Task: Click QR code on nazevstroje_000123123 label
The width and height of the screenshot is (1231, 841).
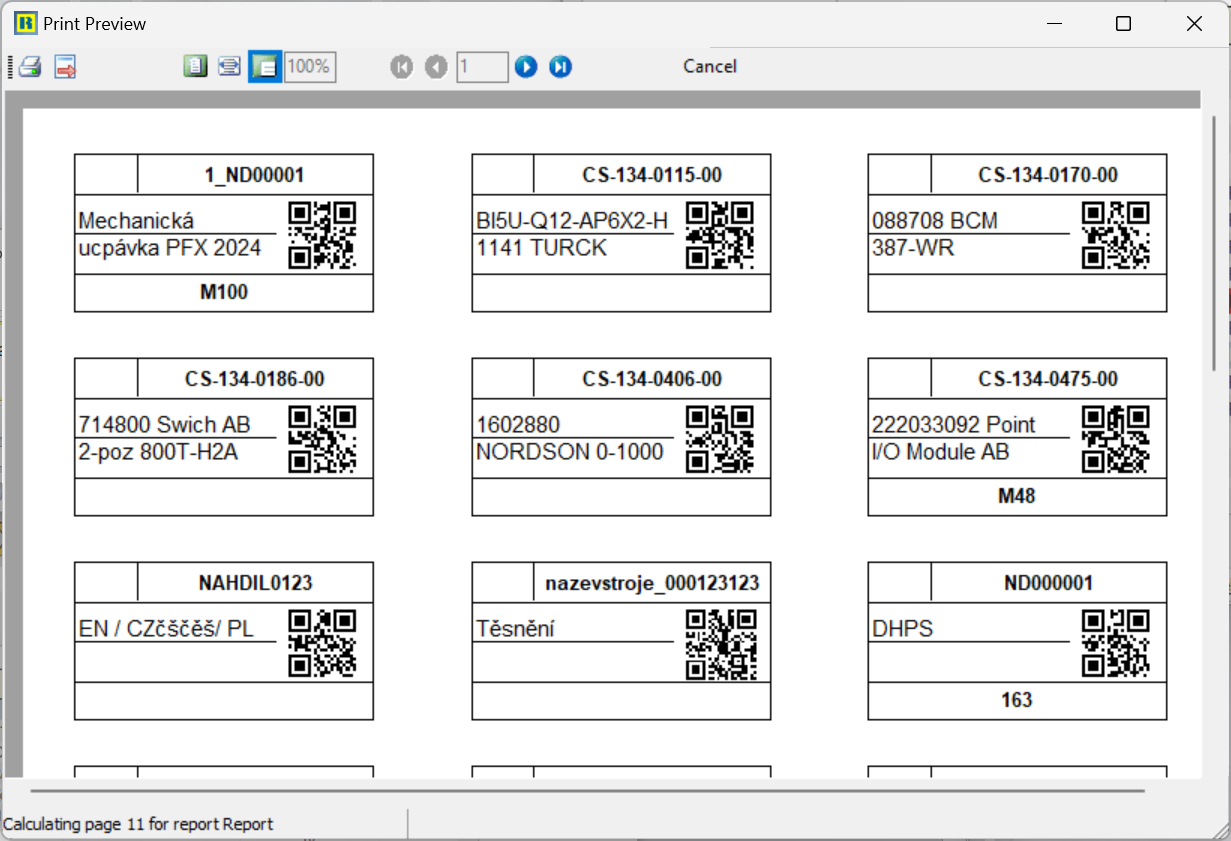Action: point(720,643)
